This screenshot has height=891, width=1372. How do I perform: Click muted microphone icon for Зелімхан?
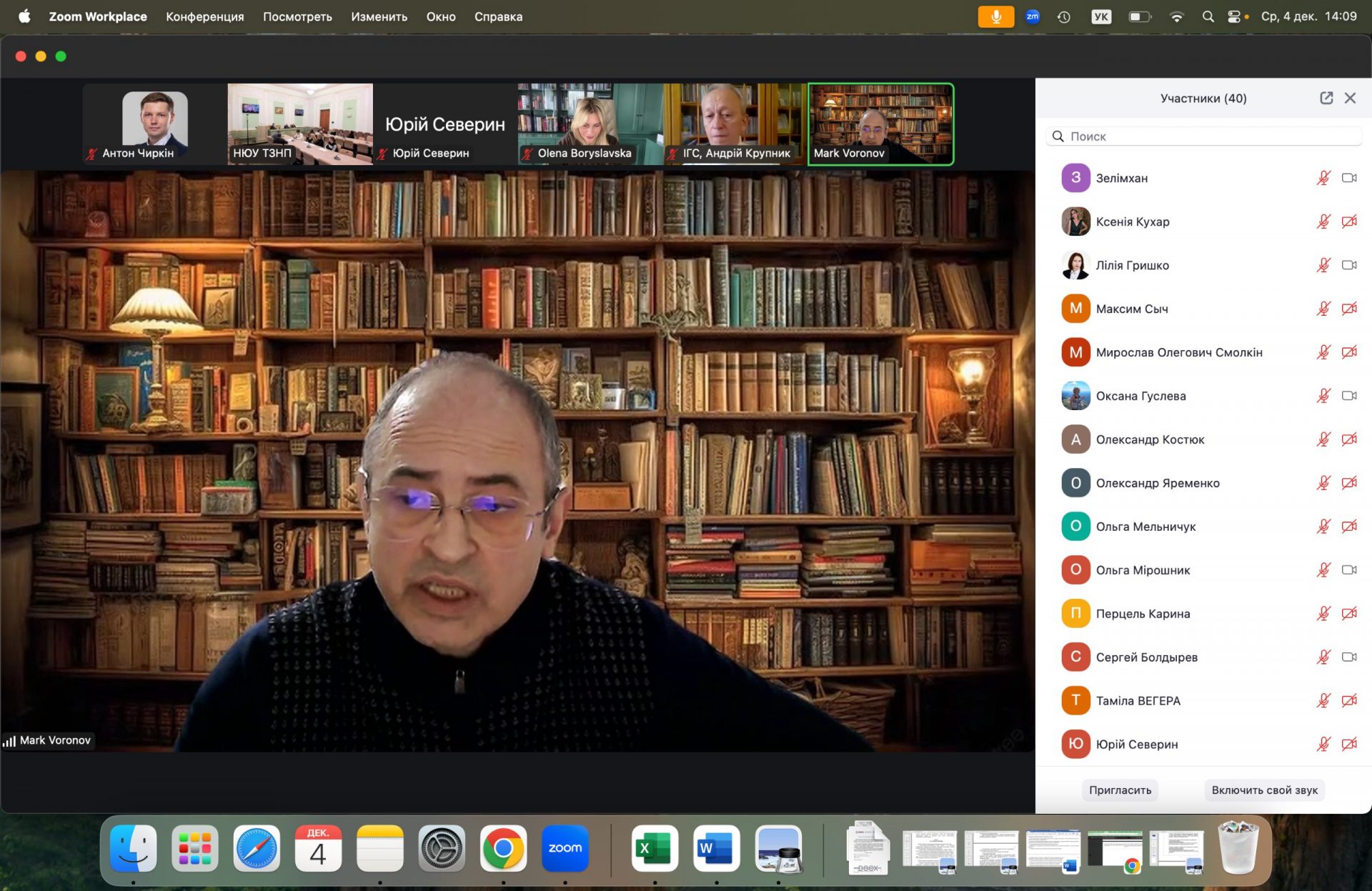click(1323, 178)
